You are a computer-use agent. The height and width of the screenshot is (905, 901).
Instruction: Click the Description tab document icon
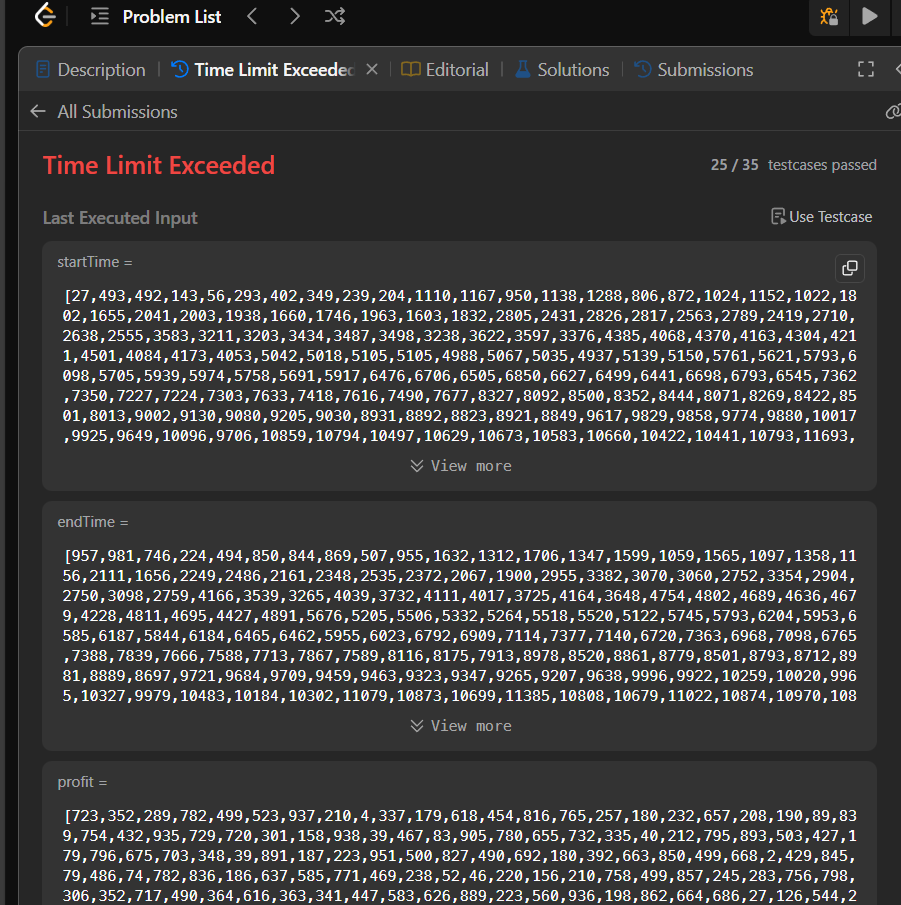43,70
